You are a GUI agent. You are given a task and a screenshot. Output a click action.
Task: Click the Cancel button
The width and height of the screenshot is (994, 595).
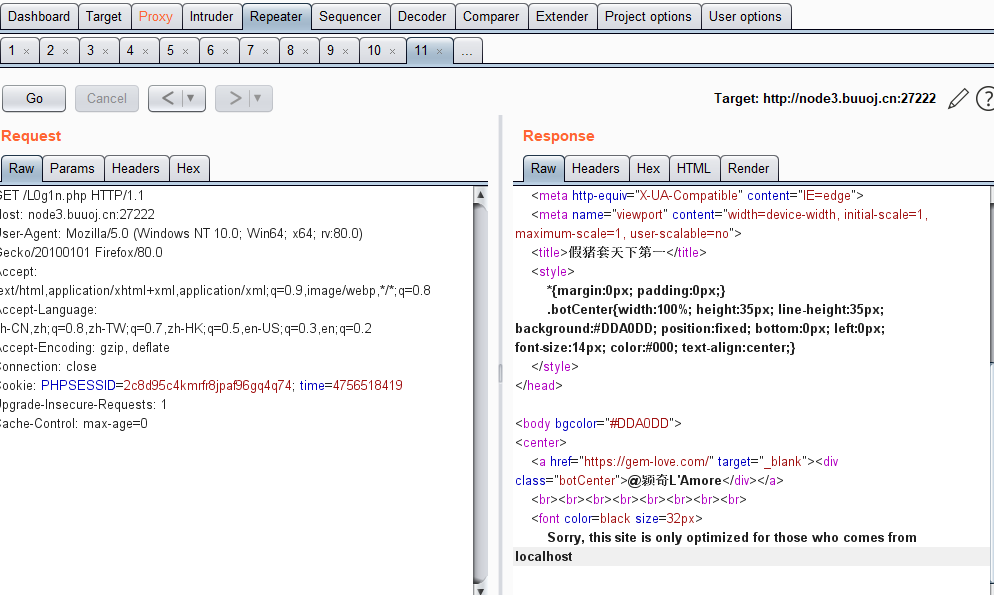coord(106,99)
